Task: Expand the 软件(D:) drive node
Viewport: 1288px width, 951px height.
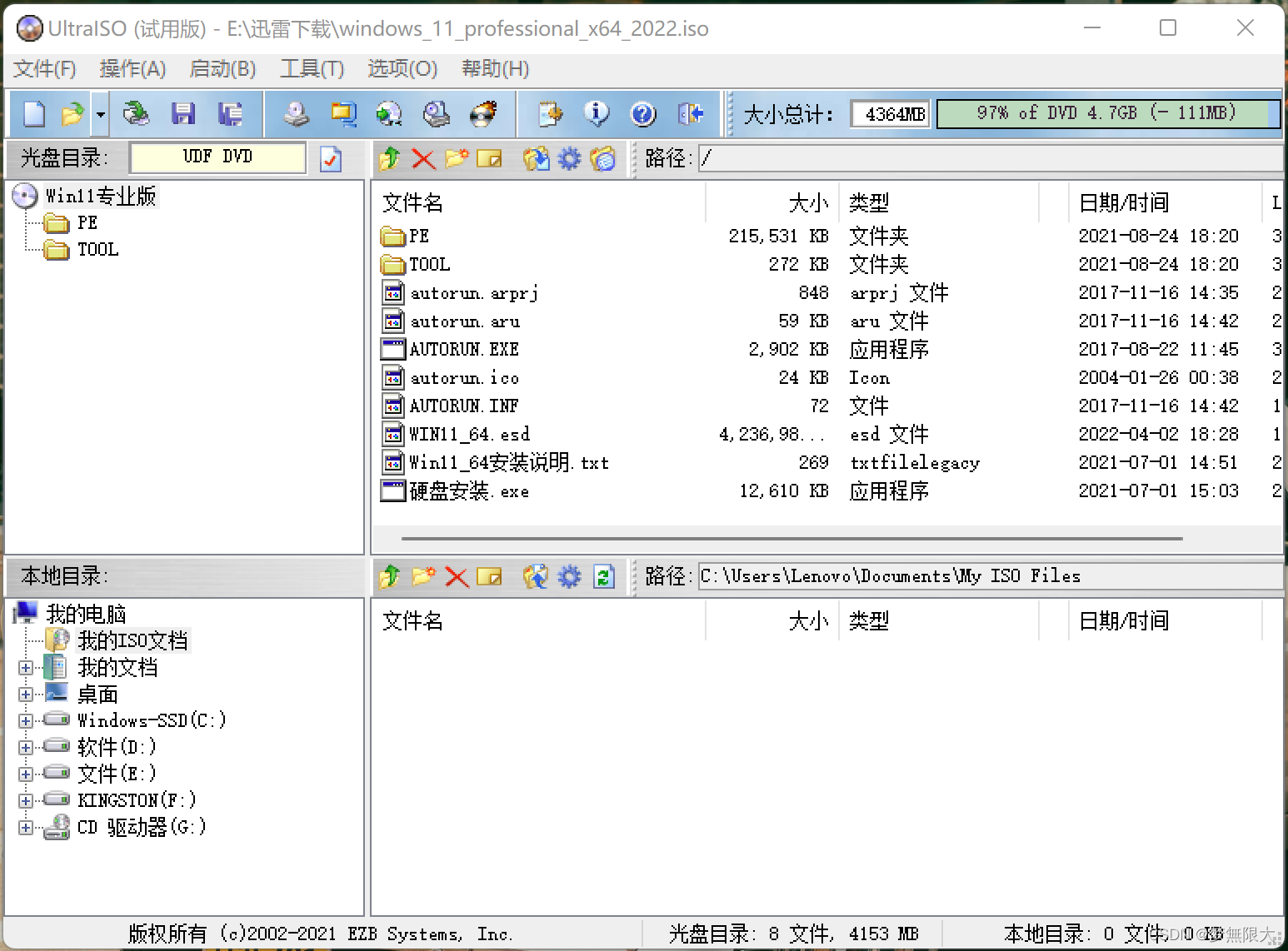Action: pos(26,748)
